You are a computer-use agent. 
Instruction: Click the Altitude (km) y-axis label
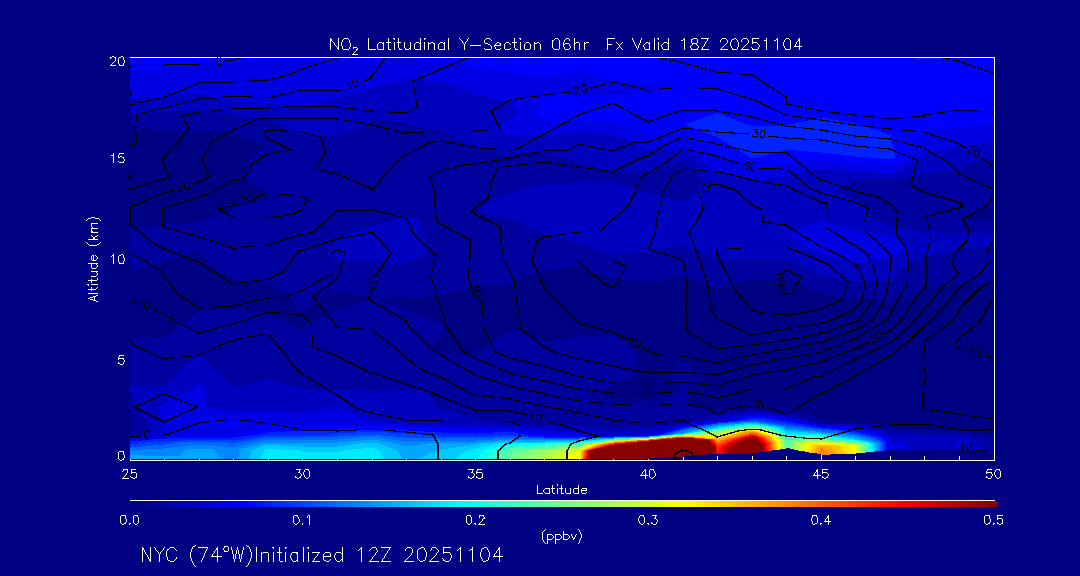pyautogui.click(x=94, y=258)
